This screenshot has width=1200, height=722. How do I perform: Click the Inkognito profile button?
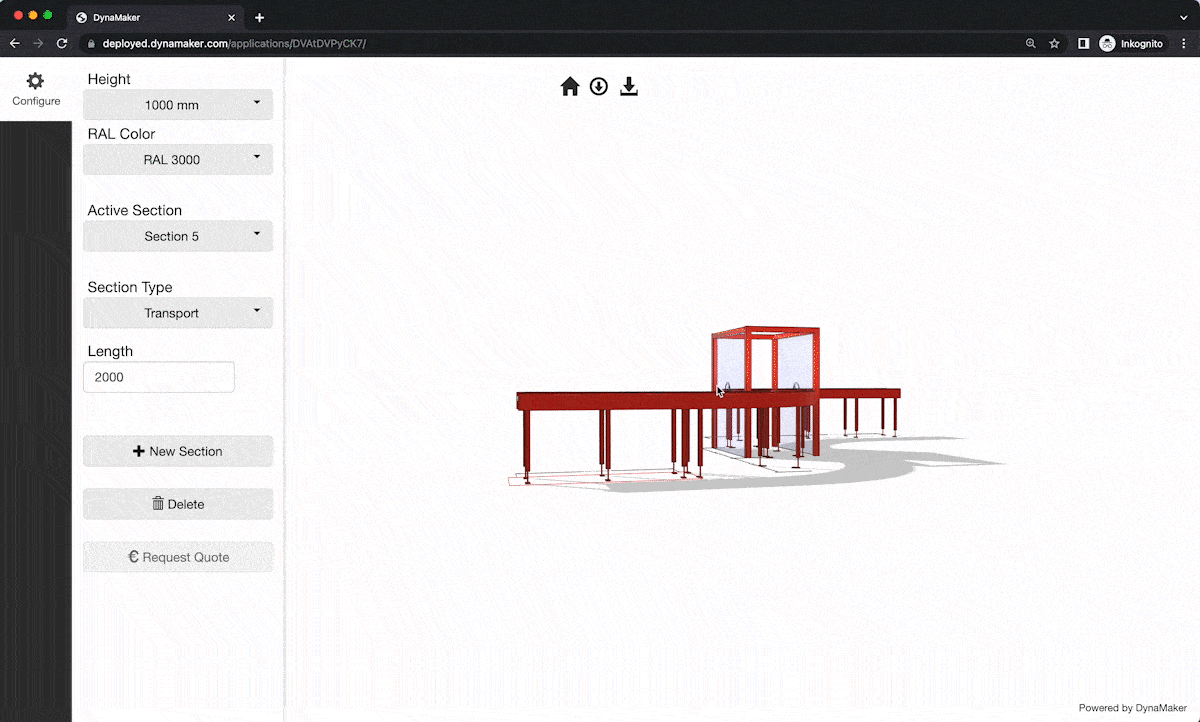(x=1132, y=44)
